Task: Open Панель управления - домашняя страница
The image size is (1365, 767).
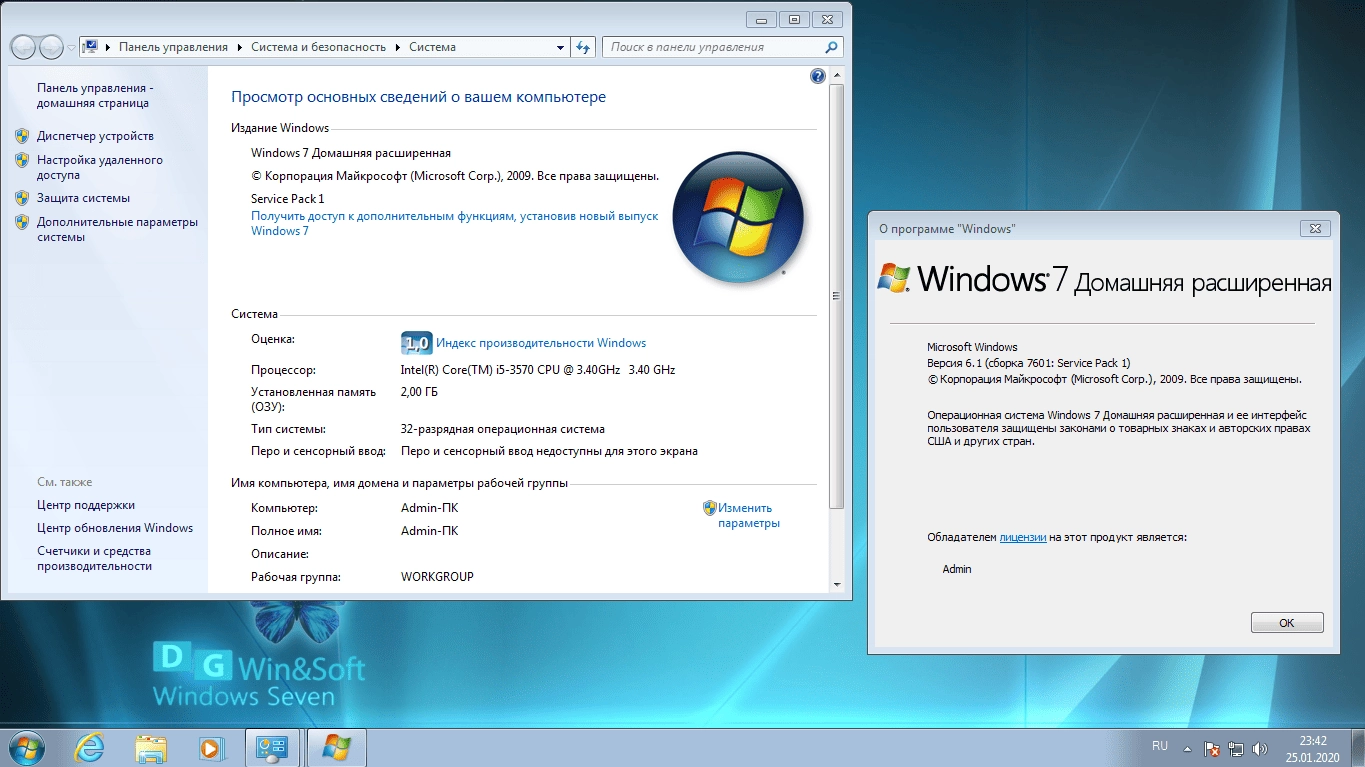Action: click(x=95, y=95)
